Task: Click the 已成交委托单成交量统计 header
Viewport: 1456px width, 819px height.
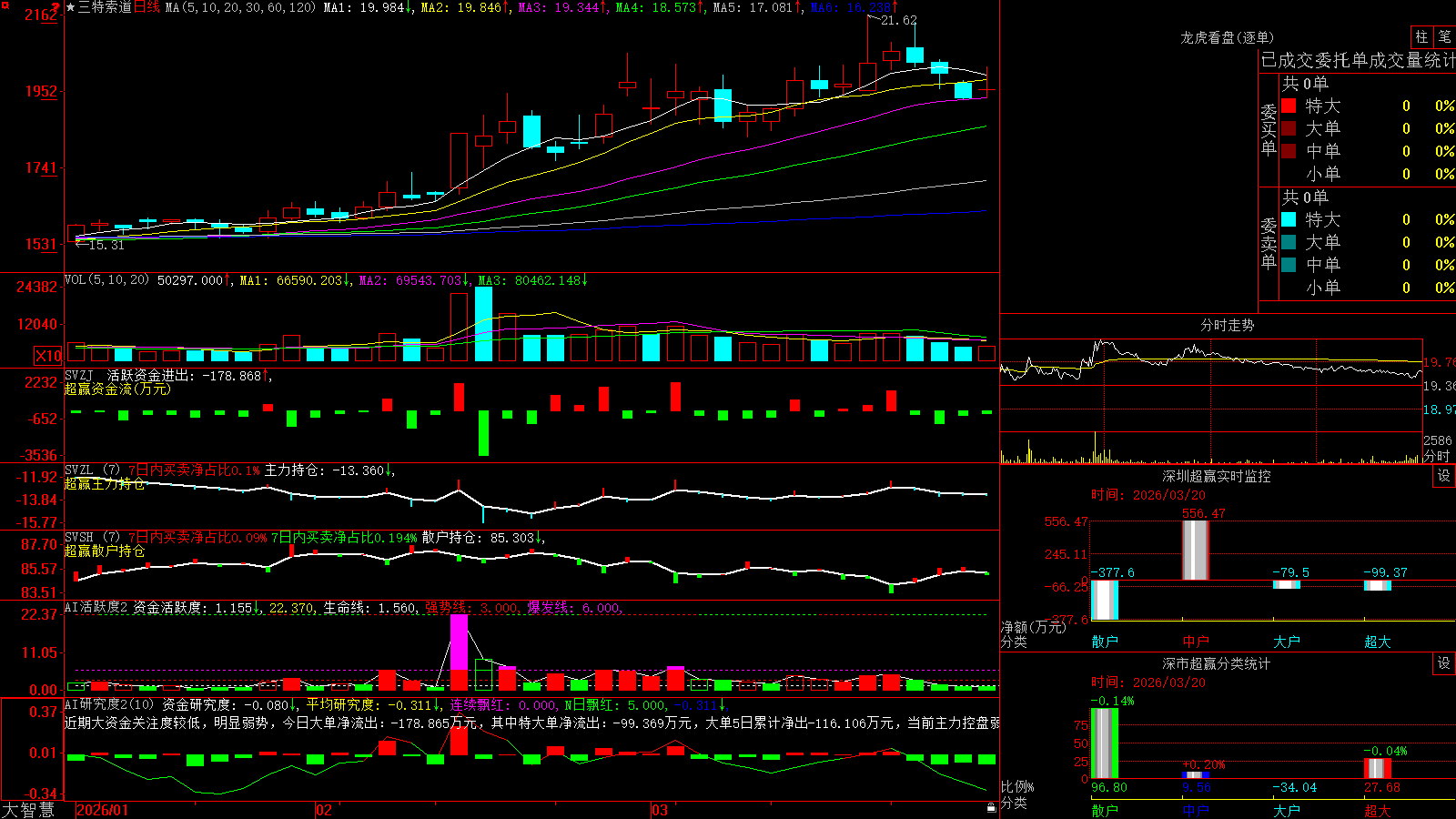Action: 1359,60
